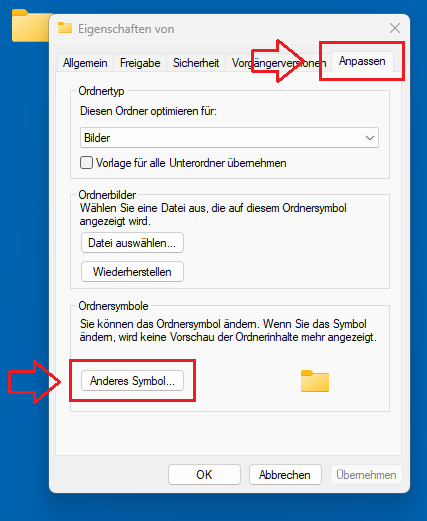Click the folder icon preview in Ordnersymbole
This screenshot has width=427, height=521.
315,381
